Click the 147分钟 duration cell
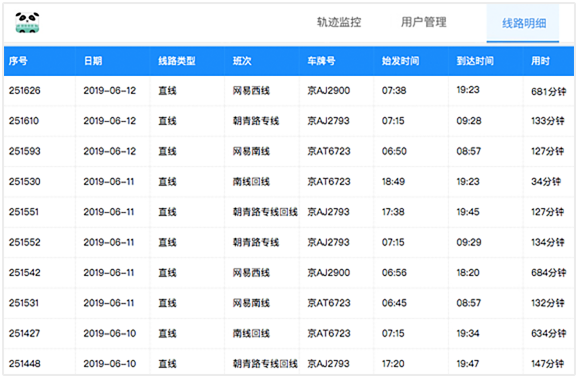Screen dimensions: 578x378 tap(547, 364)
